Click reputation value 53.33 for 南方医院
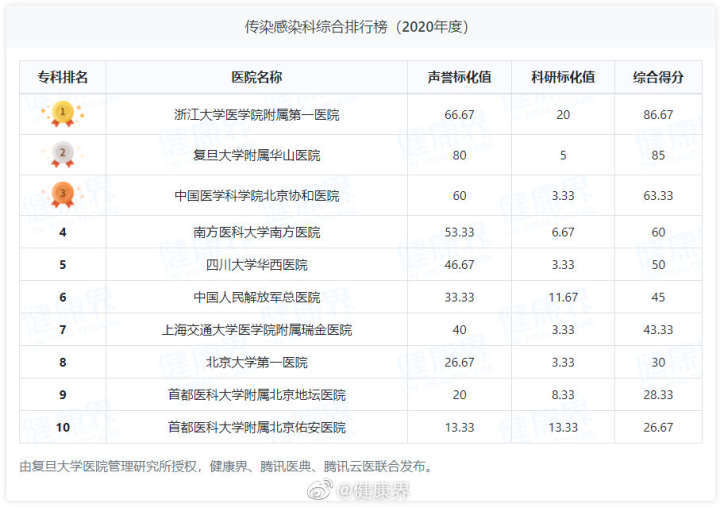This screenshot has width=720, height=507. tap(459, 232)
